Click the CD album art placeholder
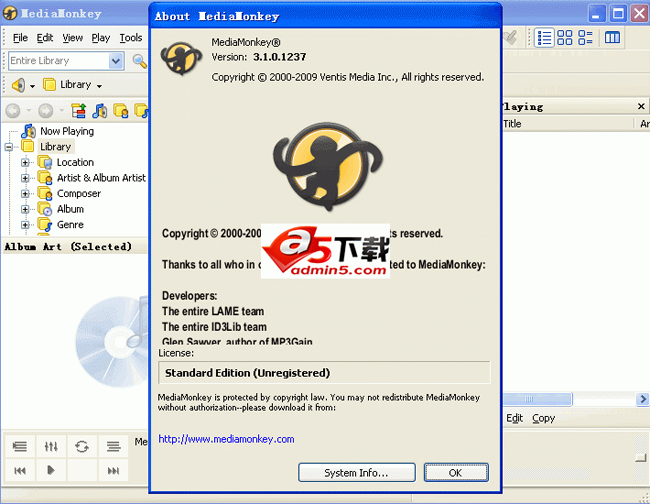Image resolution: width=650 pixels, height=504 pixels. point(113,340)
